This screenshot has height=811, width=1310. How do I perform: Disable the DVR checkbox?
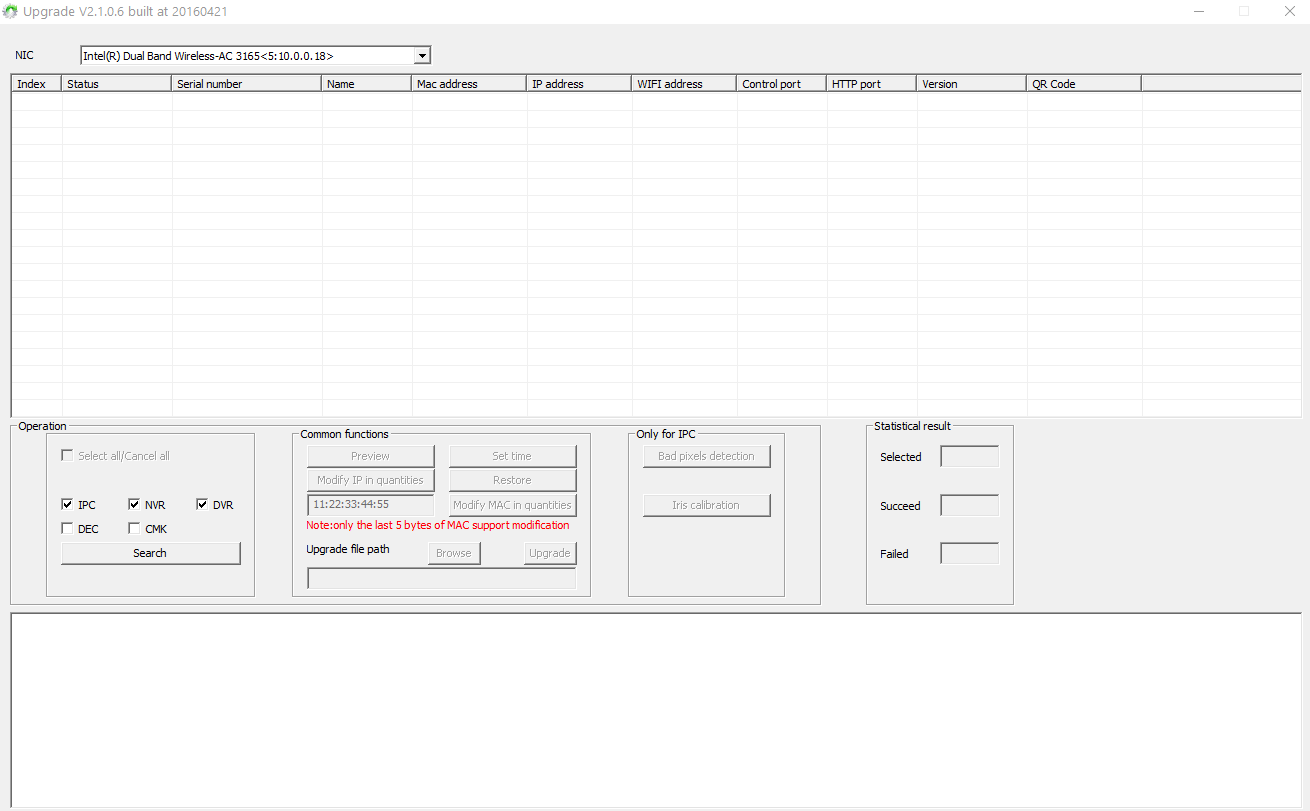click(x=202, y=505)
